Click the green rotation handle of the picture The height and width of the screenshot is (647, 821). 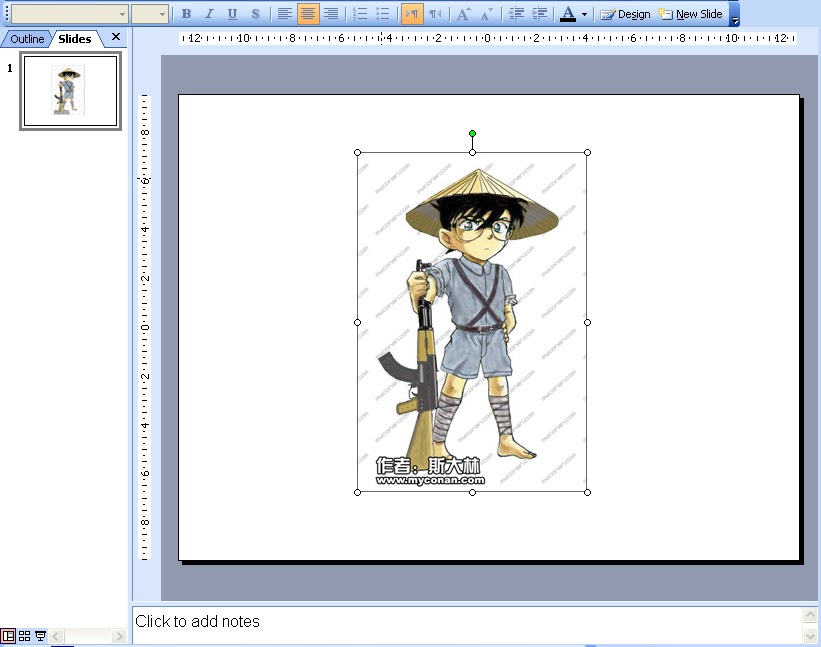coord(472,133)
